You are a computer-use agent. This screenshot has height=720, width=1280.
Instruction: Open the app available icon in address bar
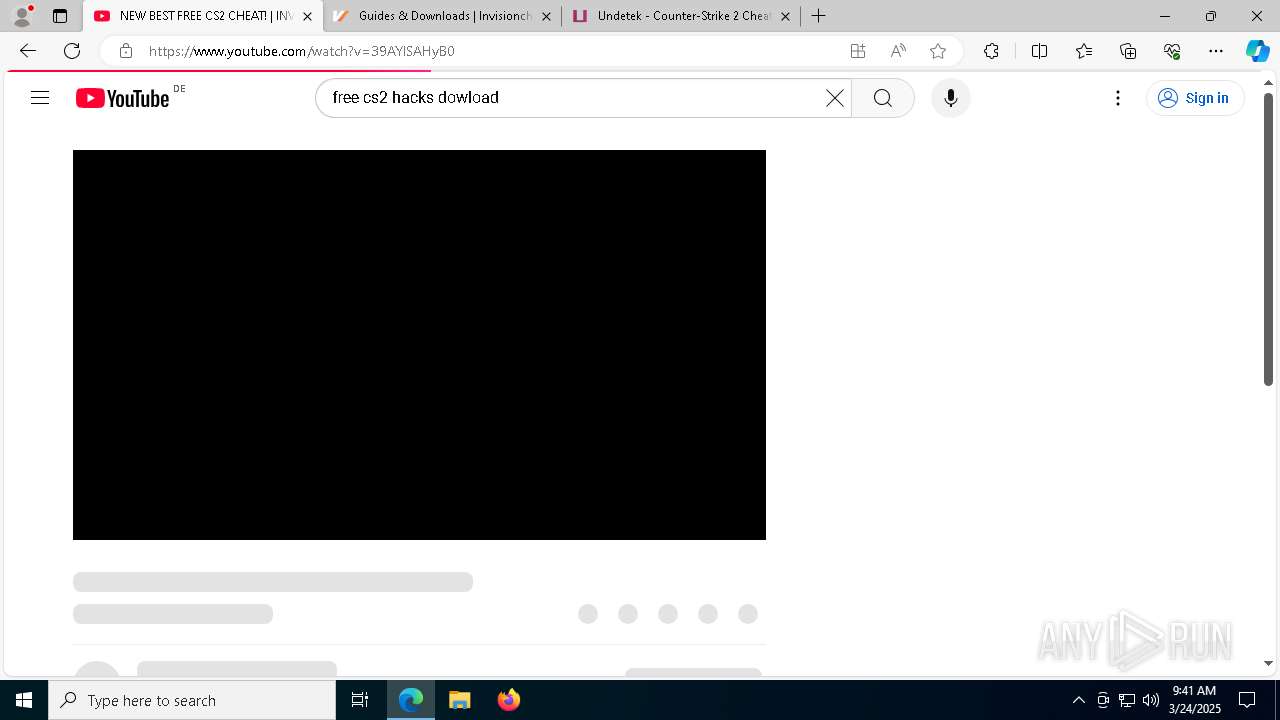click(858, 51)
